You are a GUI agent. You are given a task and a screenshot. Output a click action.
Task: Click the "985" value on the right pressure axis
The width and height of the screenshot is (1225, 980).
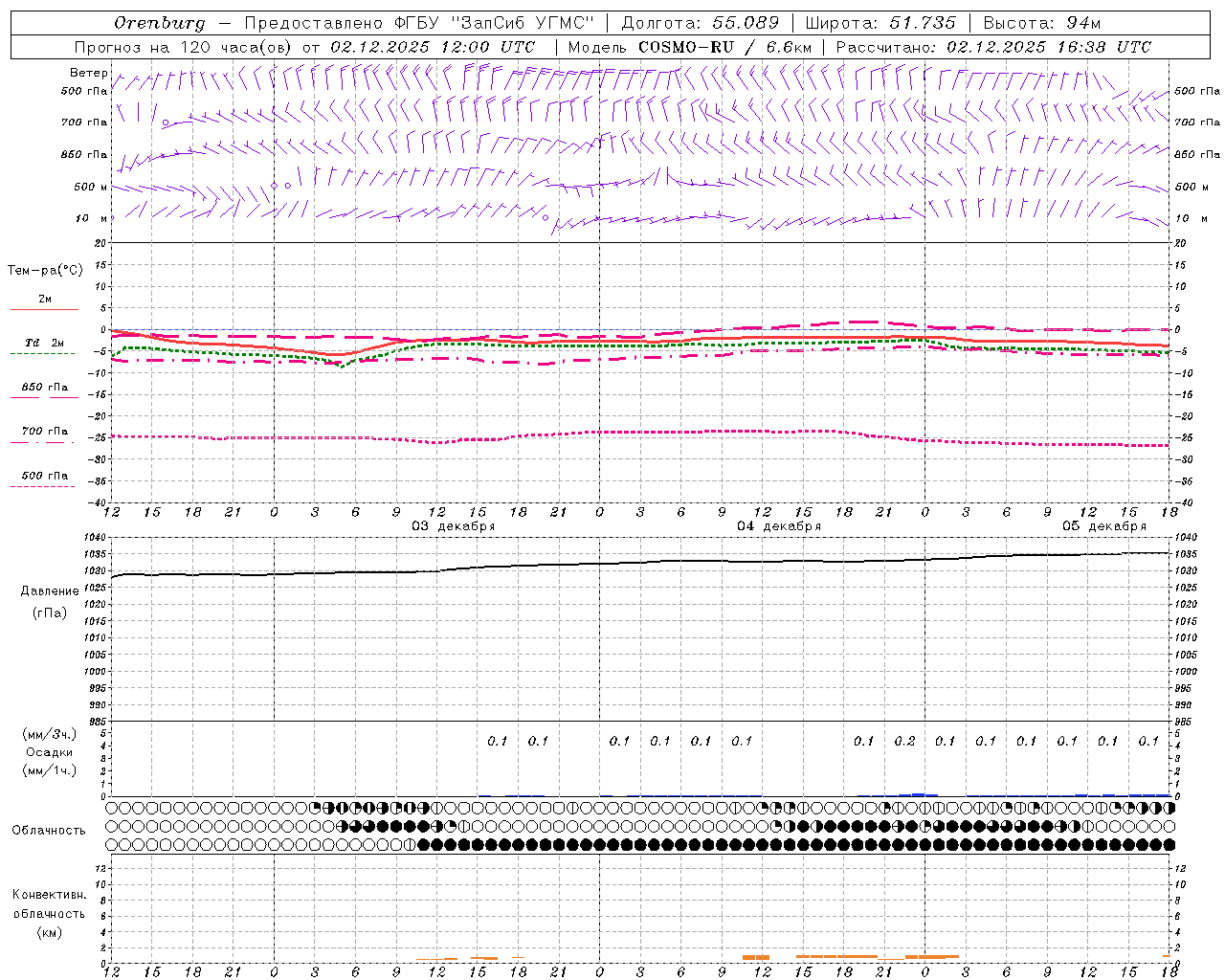pos(1185,723)
